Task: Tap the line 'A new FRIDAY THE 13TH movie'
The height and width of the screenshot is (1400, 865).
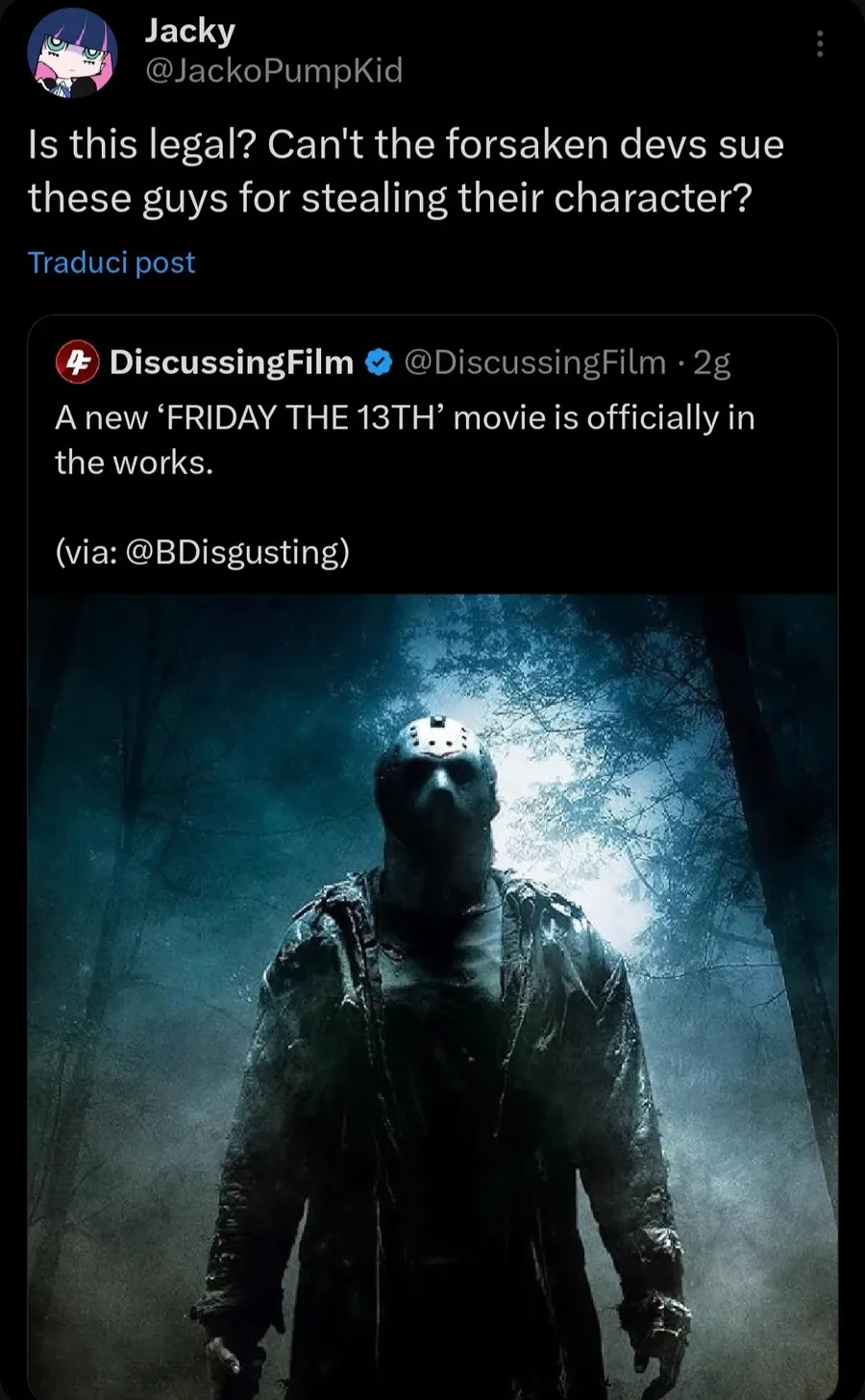Action: [x=404, y=418]
